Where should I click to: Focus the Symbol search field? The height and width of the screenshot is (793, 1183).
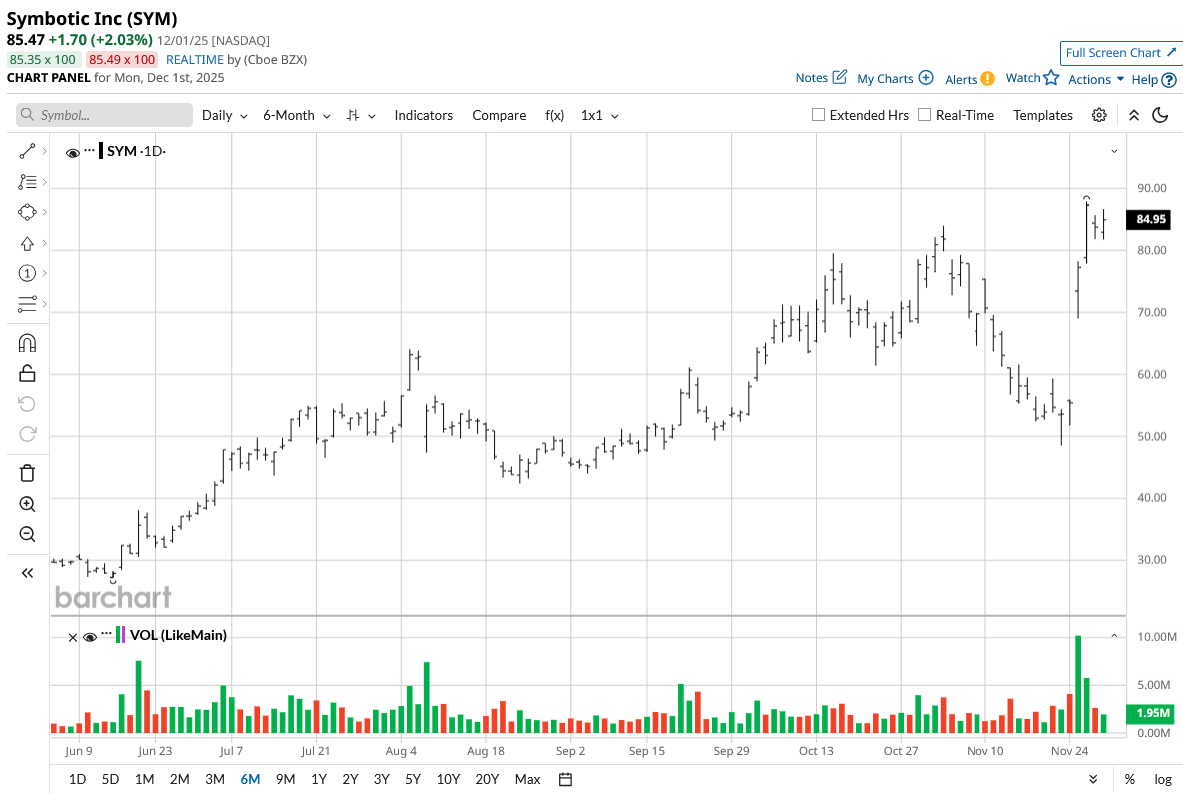tap(104, 115)
